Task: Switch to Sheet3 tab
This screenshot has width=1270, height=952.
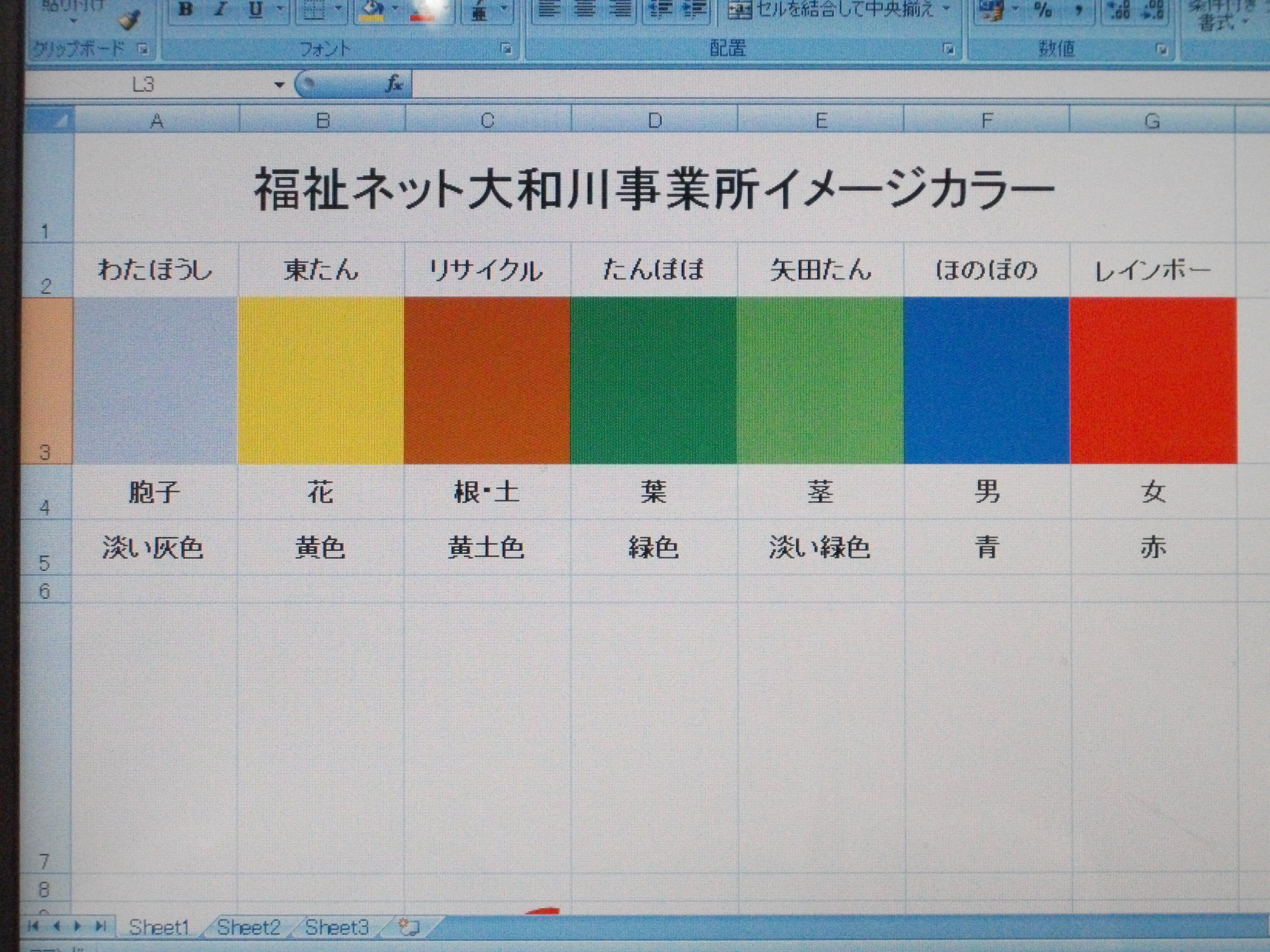Action: [x=337, y=927]
